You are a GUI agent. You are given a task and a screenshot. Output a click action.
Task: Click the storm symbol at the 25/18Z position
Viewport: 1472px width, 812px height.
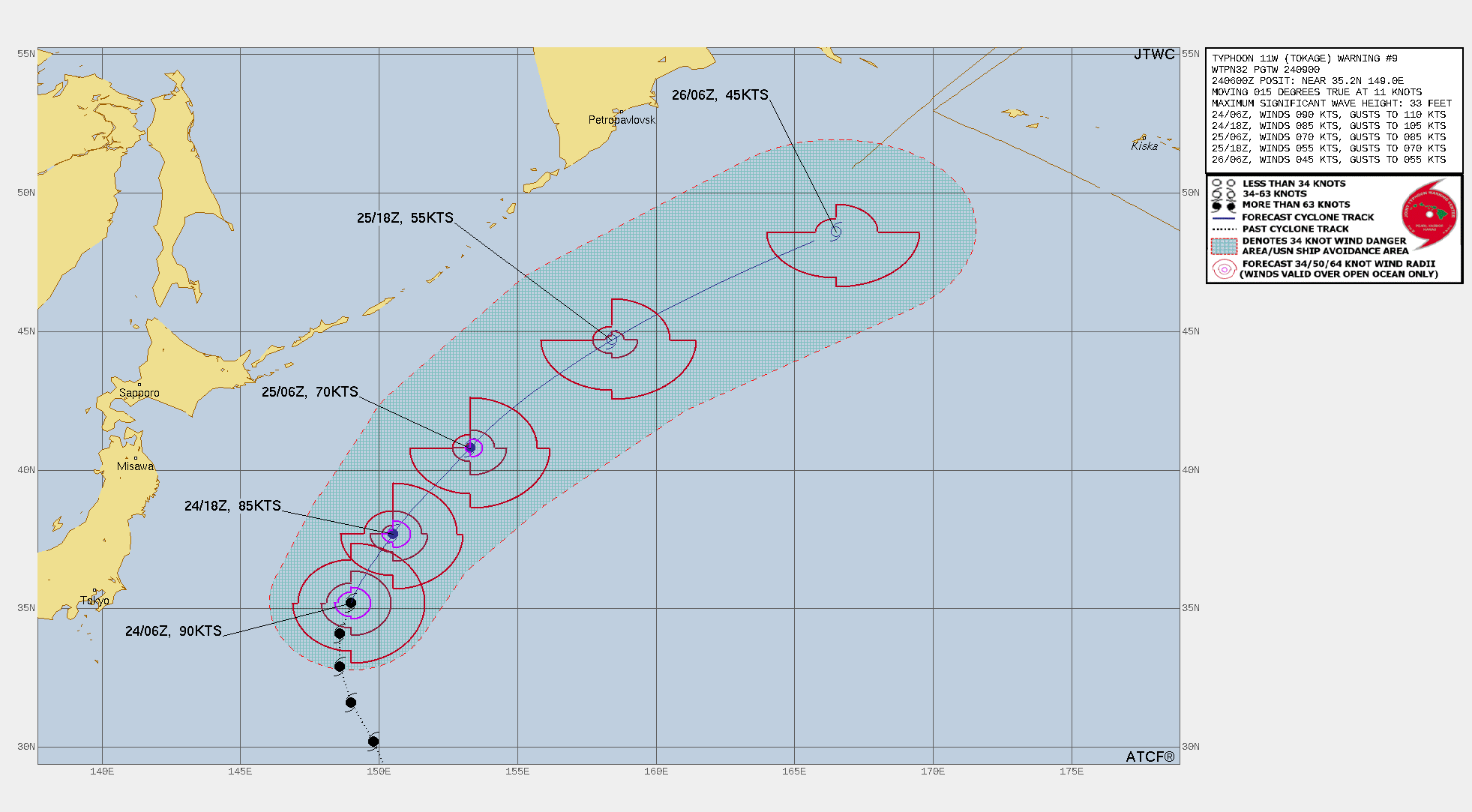point(611,340)
